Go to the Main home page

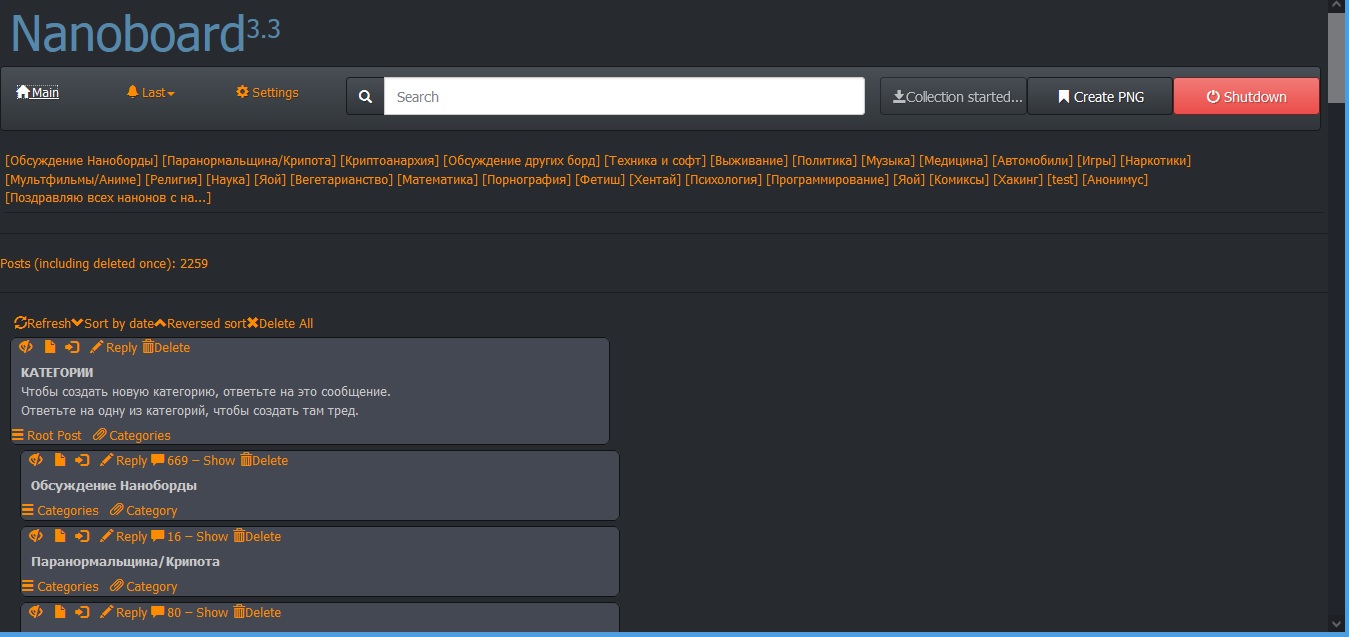click(38, 92)
